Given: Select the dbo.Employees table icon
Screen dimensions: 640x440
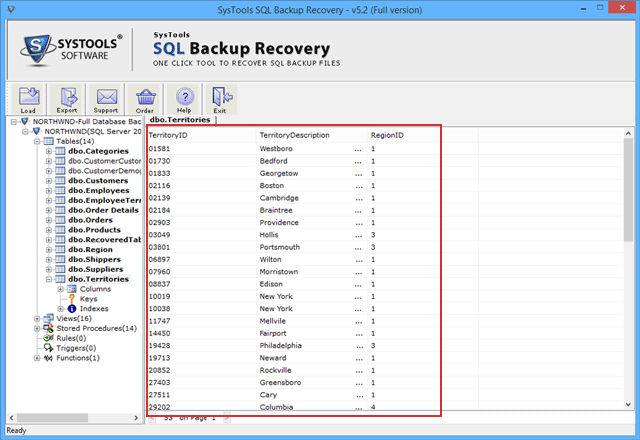Looking at the screenshot, I should pos(60,190).
